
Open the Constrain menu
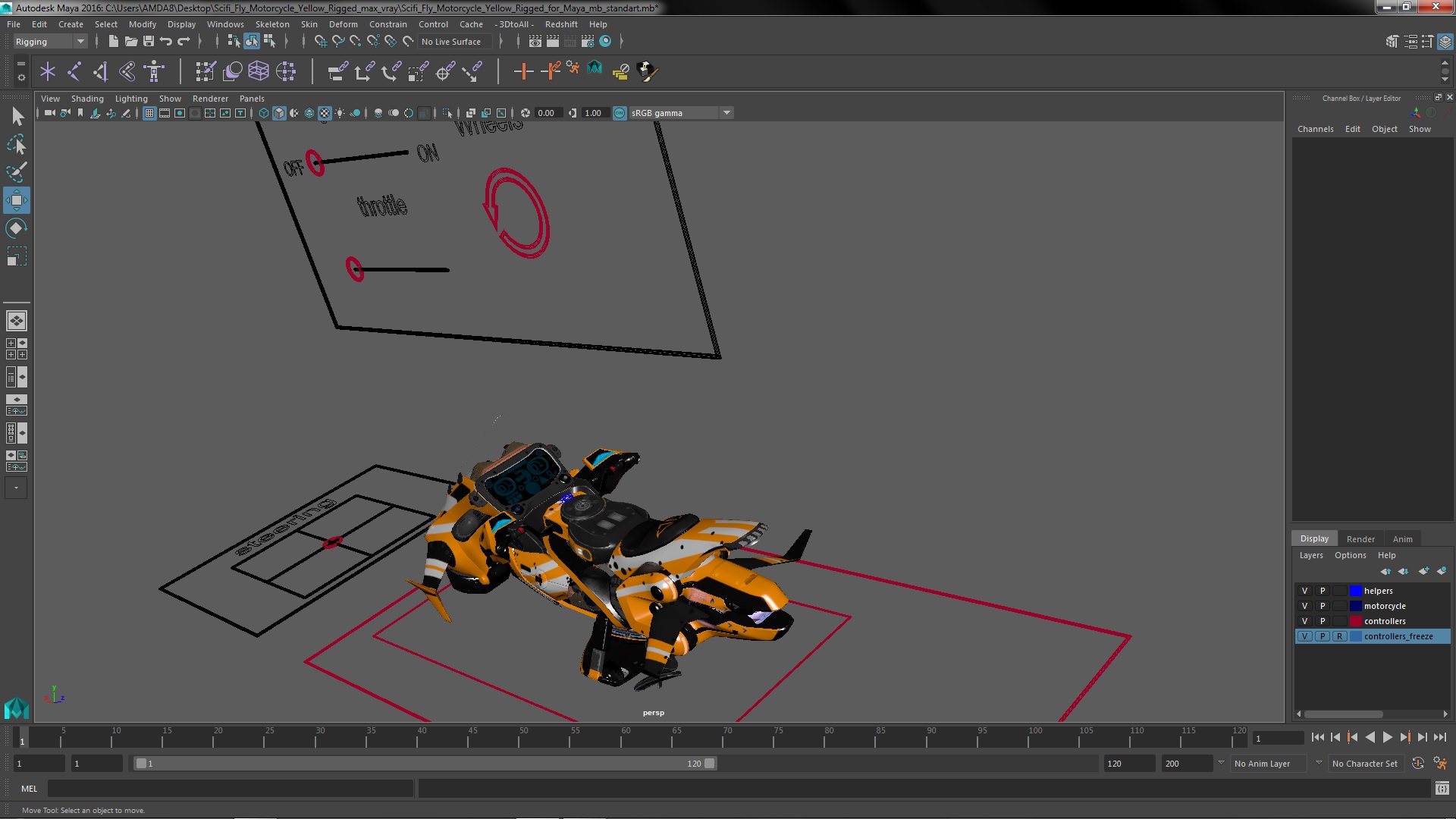tap(388, 24)
